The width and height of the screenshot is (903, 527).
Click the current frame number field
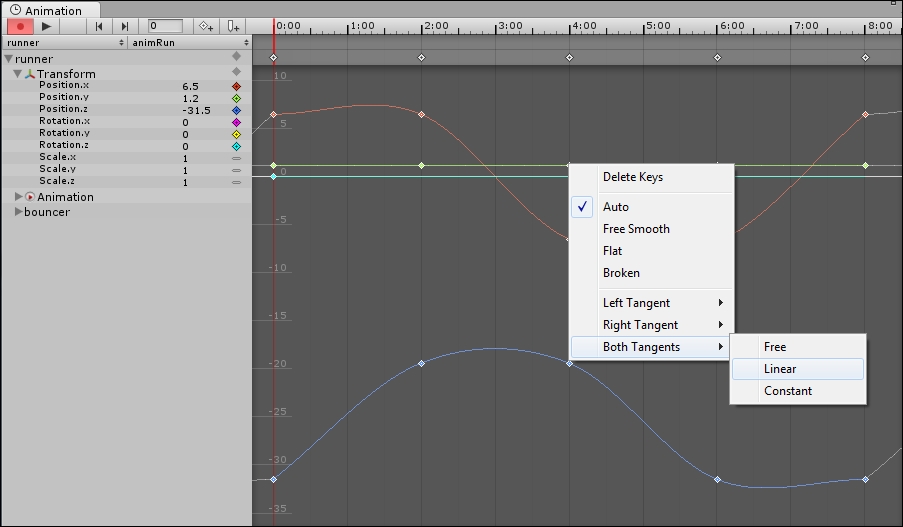[165, 26]
